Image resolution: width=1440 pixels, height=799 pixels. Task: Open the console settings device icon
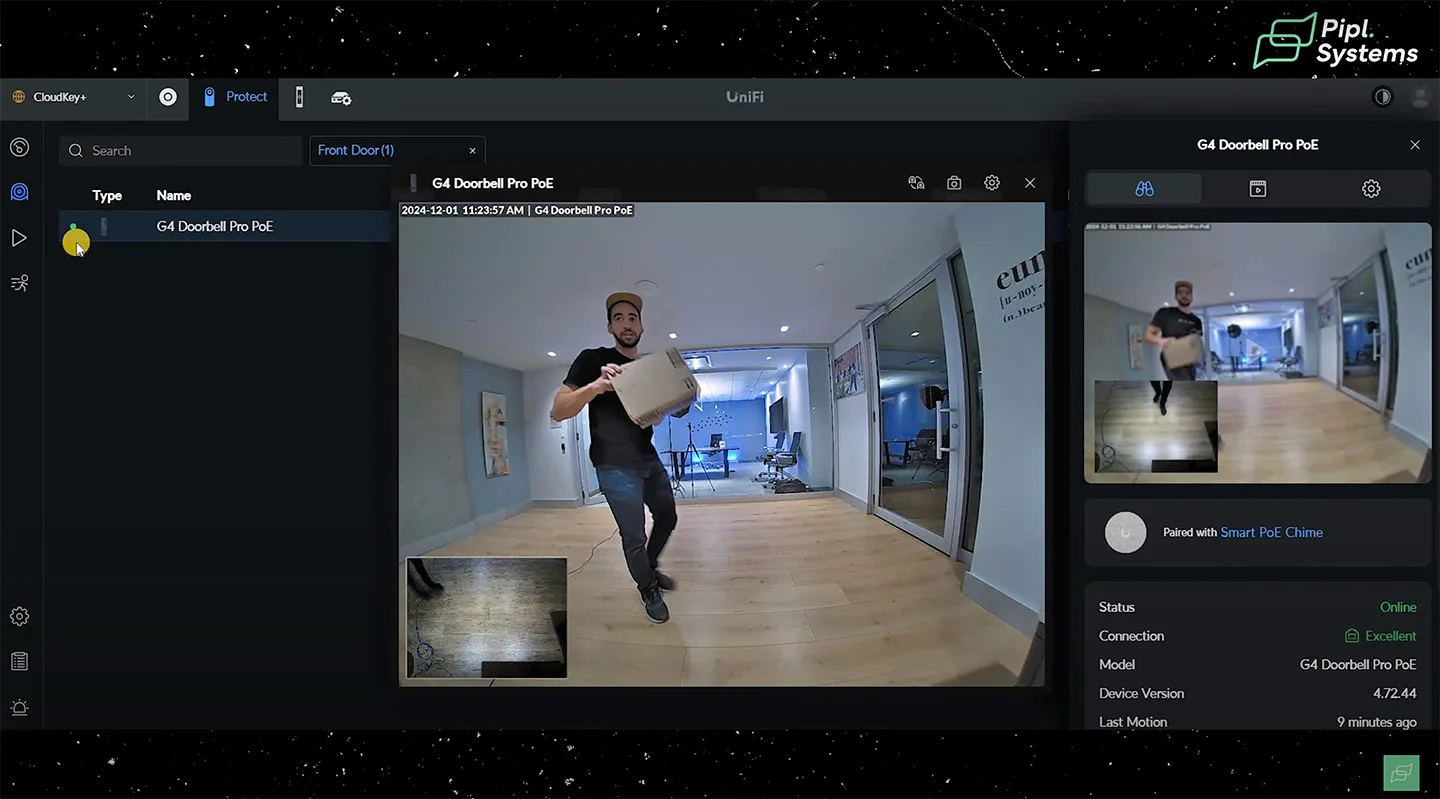pyautogui.click(x=341, y=98)
